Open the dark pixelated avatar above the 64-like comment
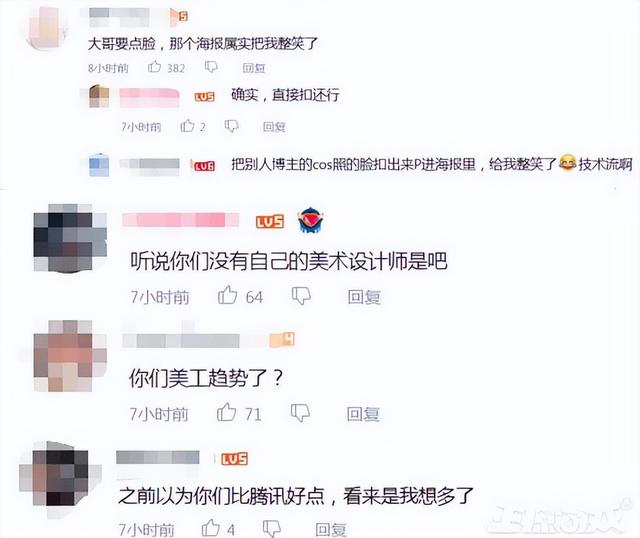Screen dimensions: 640x538 (x=69, y=238)
